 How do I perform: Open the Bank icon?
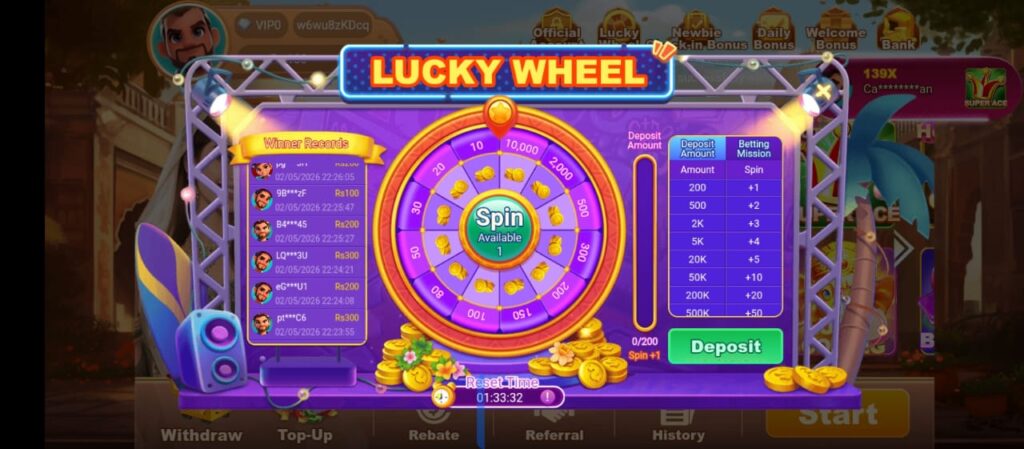tap(899, 30)
